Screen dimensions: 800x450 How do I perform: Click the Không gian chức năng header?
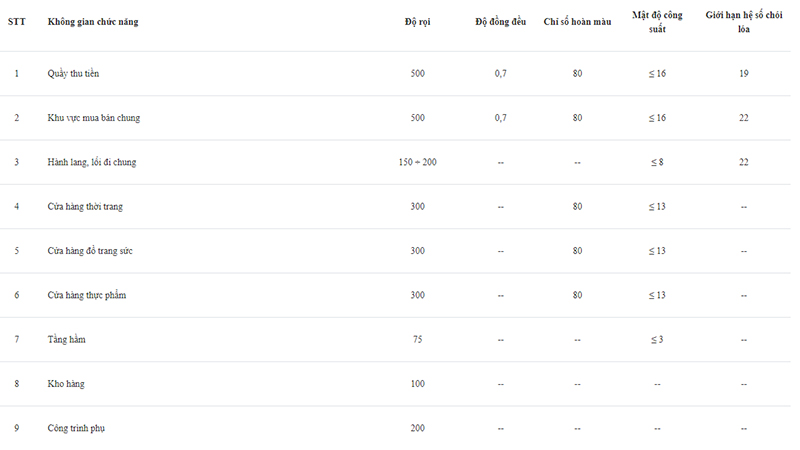93,22
